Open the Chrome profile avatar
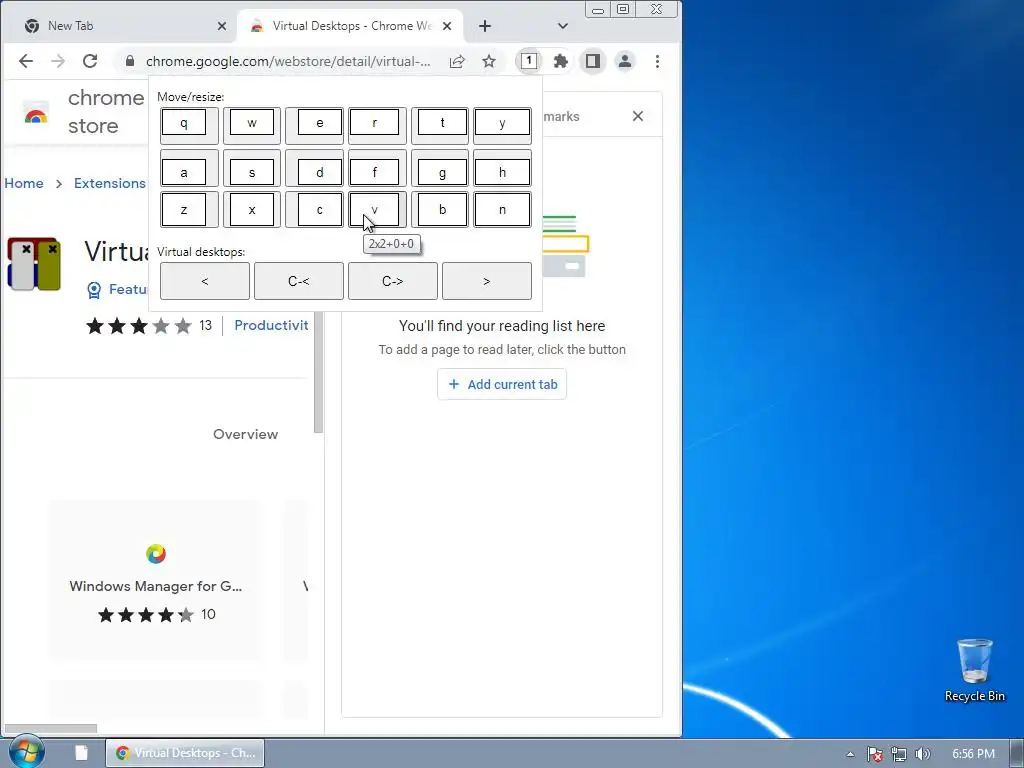1024x768 pixels. [x=625, y=61]
